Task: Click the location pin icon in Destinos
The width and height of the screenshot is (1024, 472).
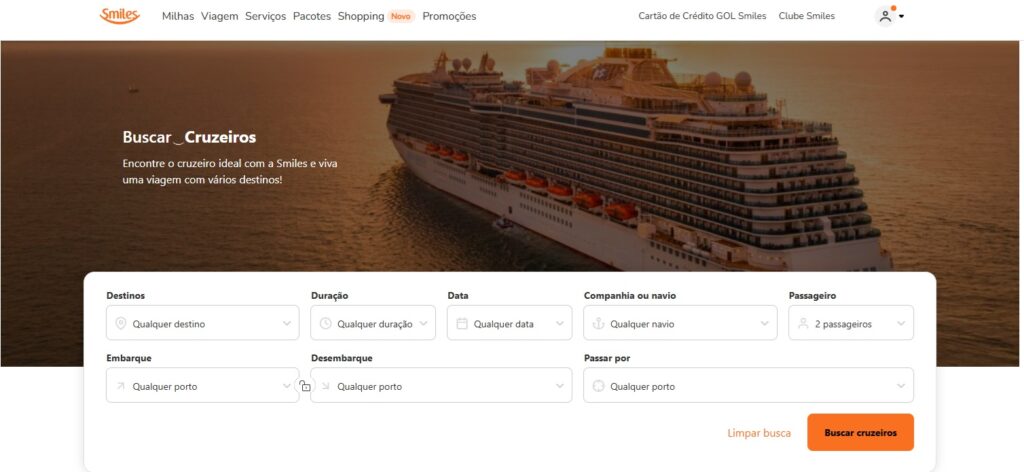Action: 120,324
